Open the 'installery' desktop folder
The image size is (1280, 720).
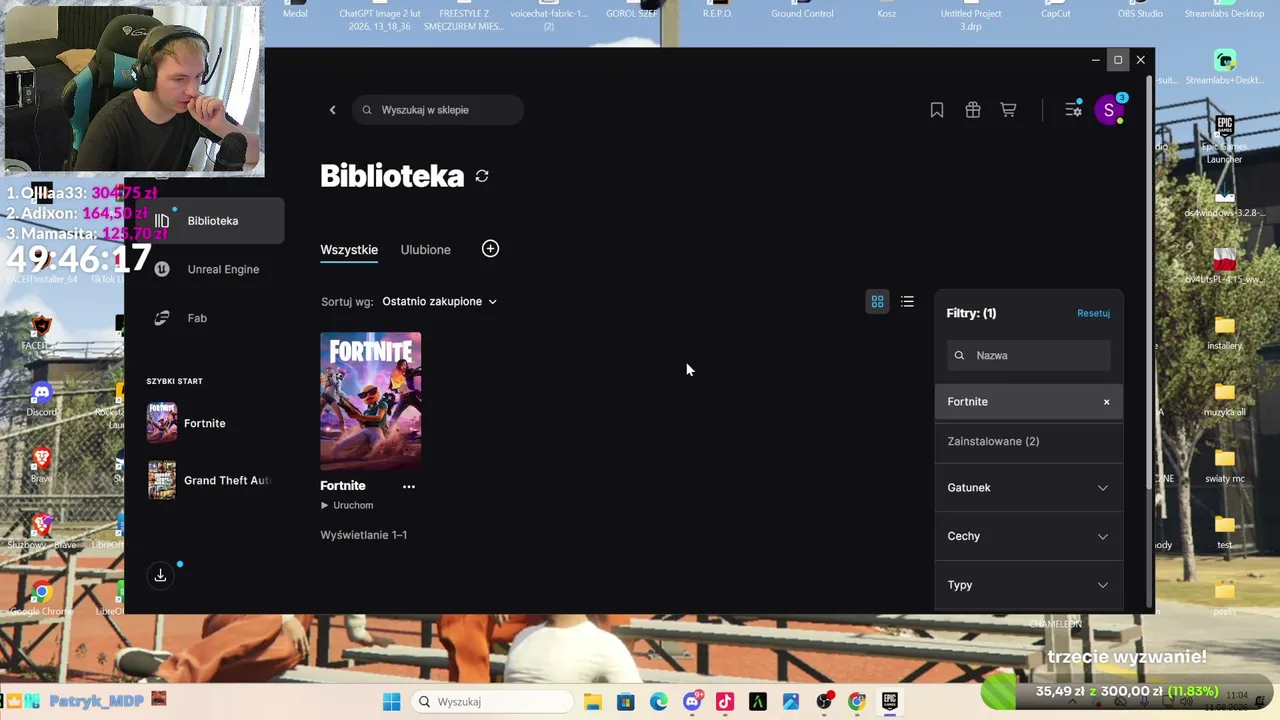pos(1225,332)
